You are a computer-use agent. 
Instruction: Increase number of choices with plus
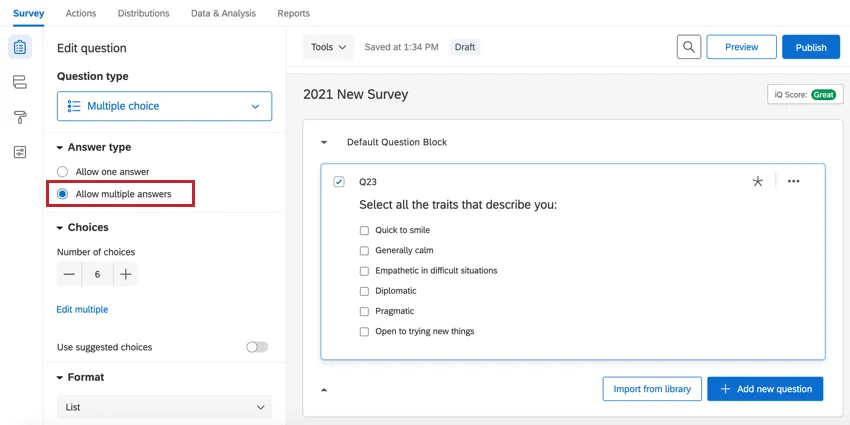click(x=125, y=274)
